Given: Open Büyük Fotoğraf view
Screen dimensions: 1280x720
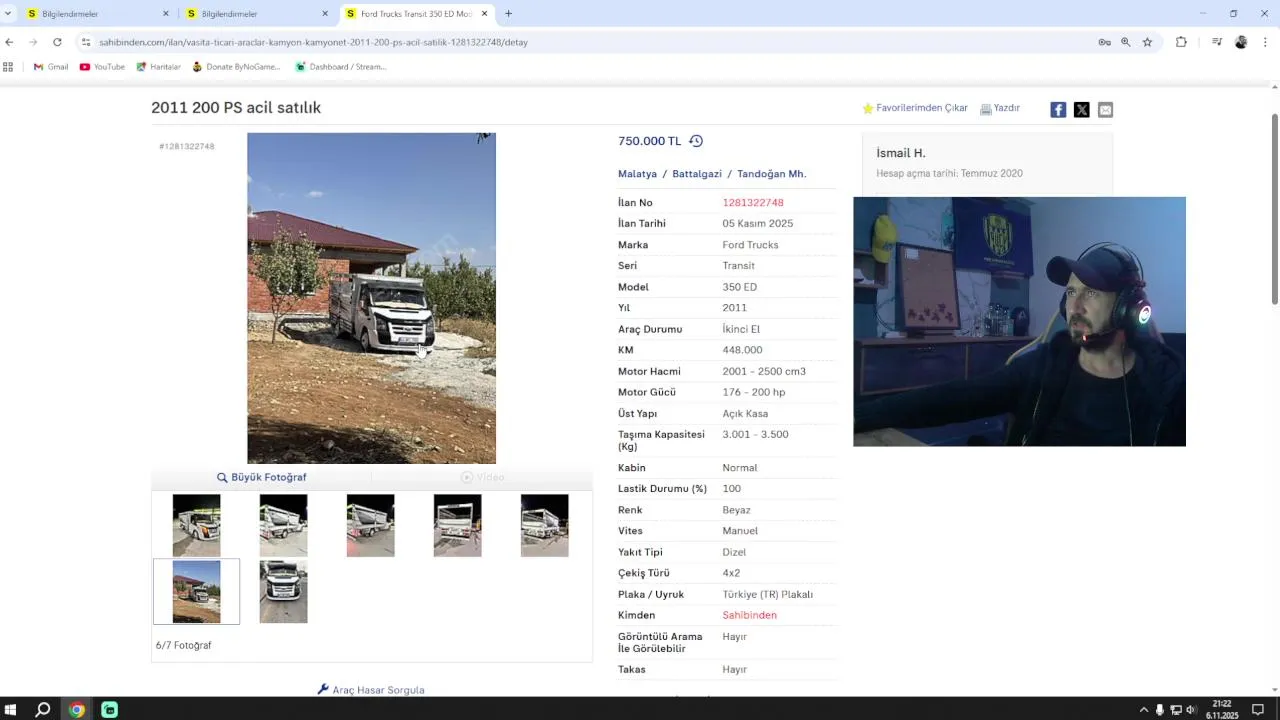Looking at the screenshot, I should tap(262, 477).
